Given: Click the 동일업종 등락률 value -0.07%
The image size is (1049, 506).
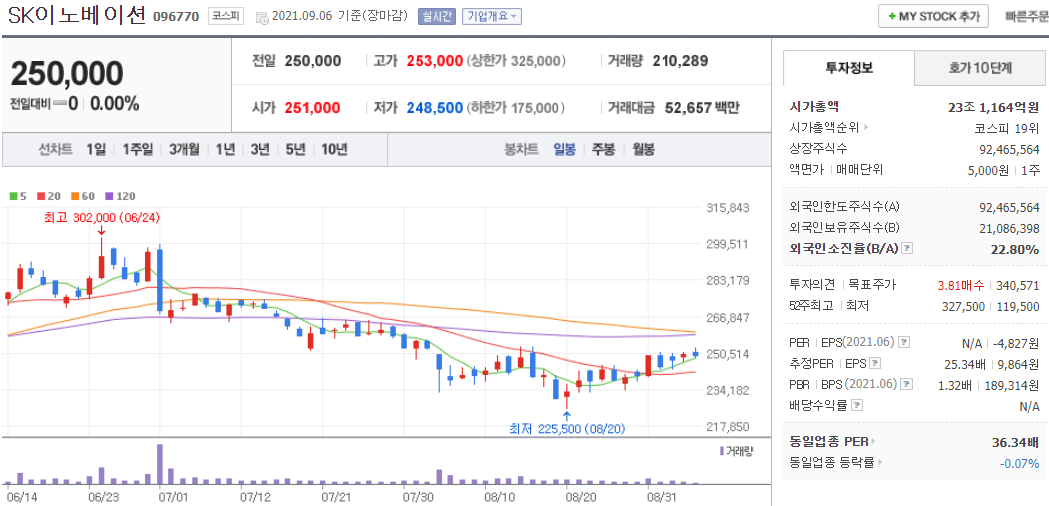Looking at the screenshot, I should (x=1020, y=462).
